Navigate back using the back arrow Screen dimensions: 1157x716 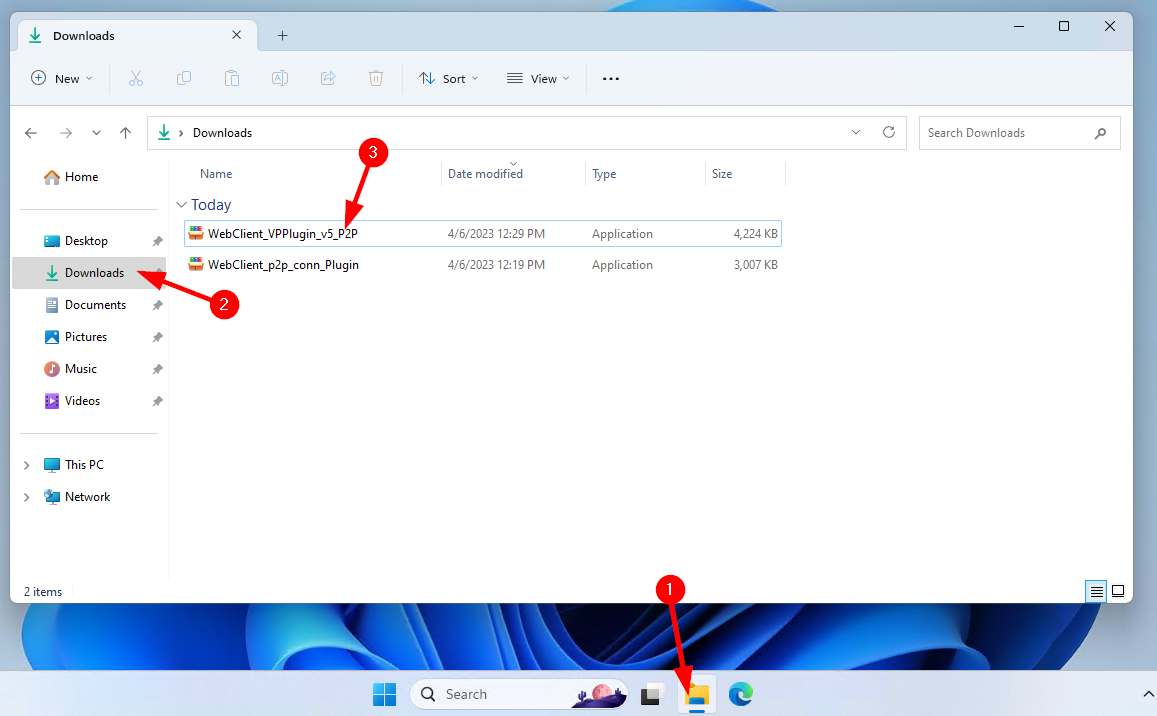point(30,132)
